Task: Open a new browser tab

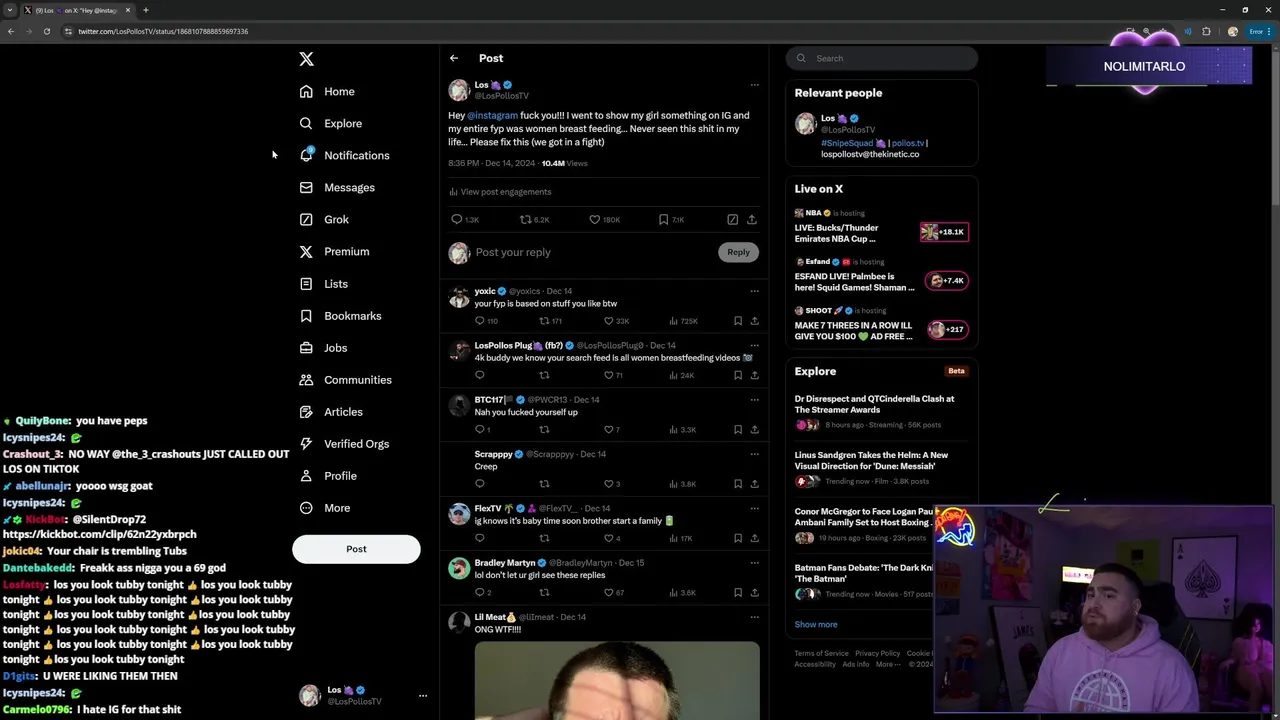Action: (146, 10)
